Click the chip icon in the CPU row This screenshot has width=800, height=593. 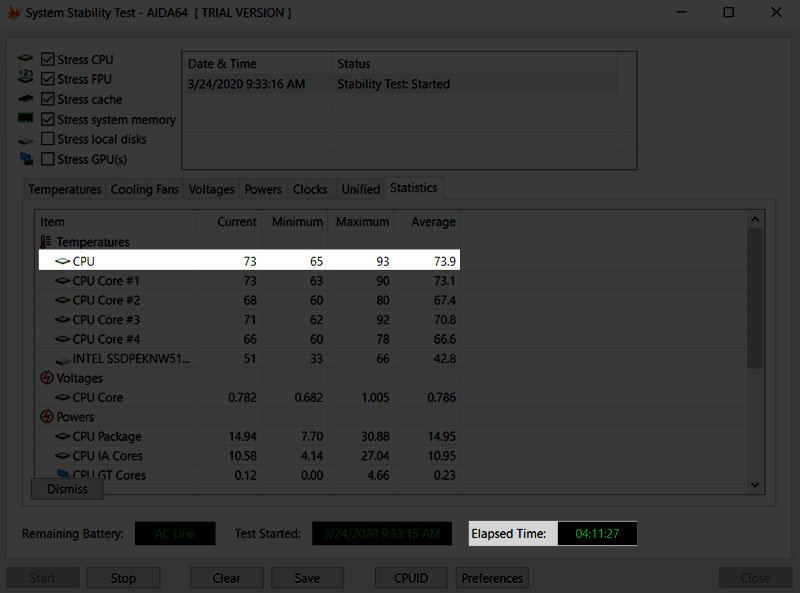point(62,261)
